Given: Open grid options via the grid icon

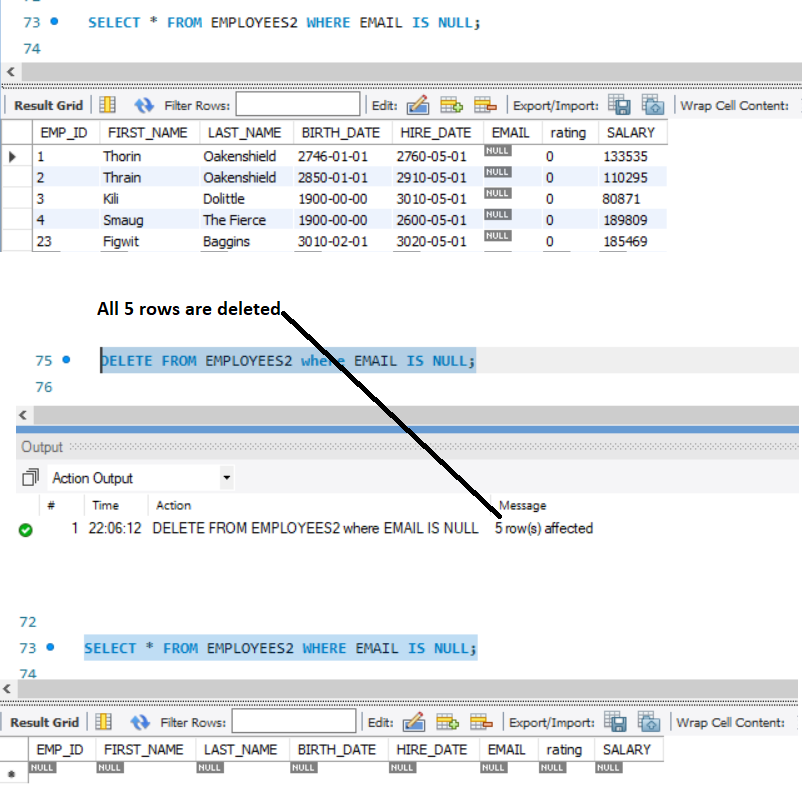Looking at the screenshot, I should click(x=107, y=104).
